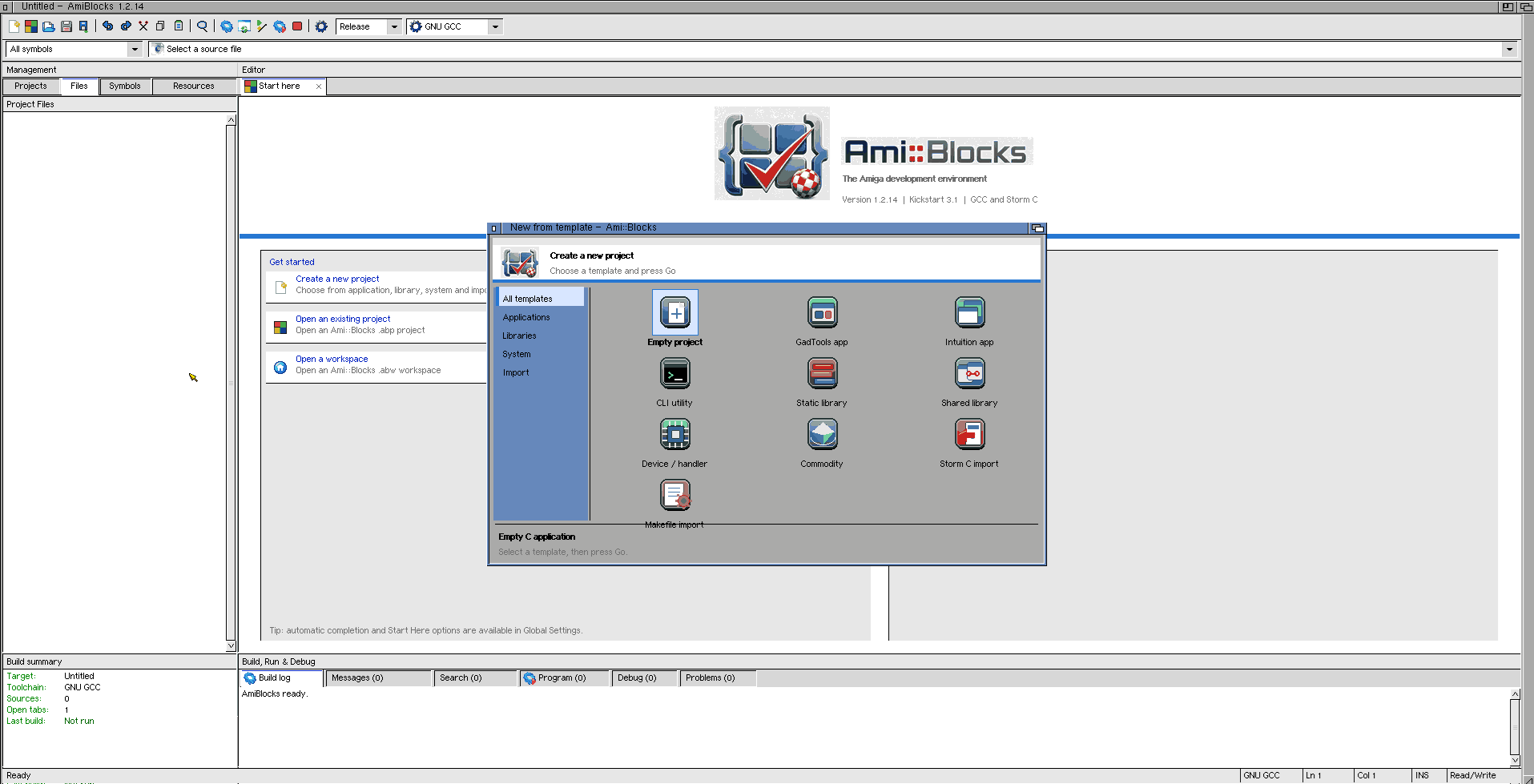1534x784 pixels.
Task: Select the Shared library template icon
Action: tap(969, 373)
